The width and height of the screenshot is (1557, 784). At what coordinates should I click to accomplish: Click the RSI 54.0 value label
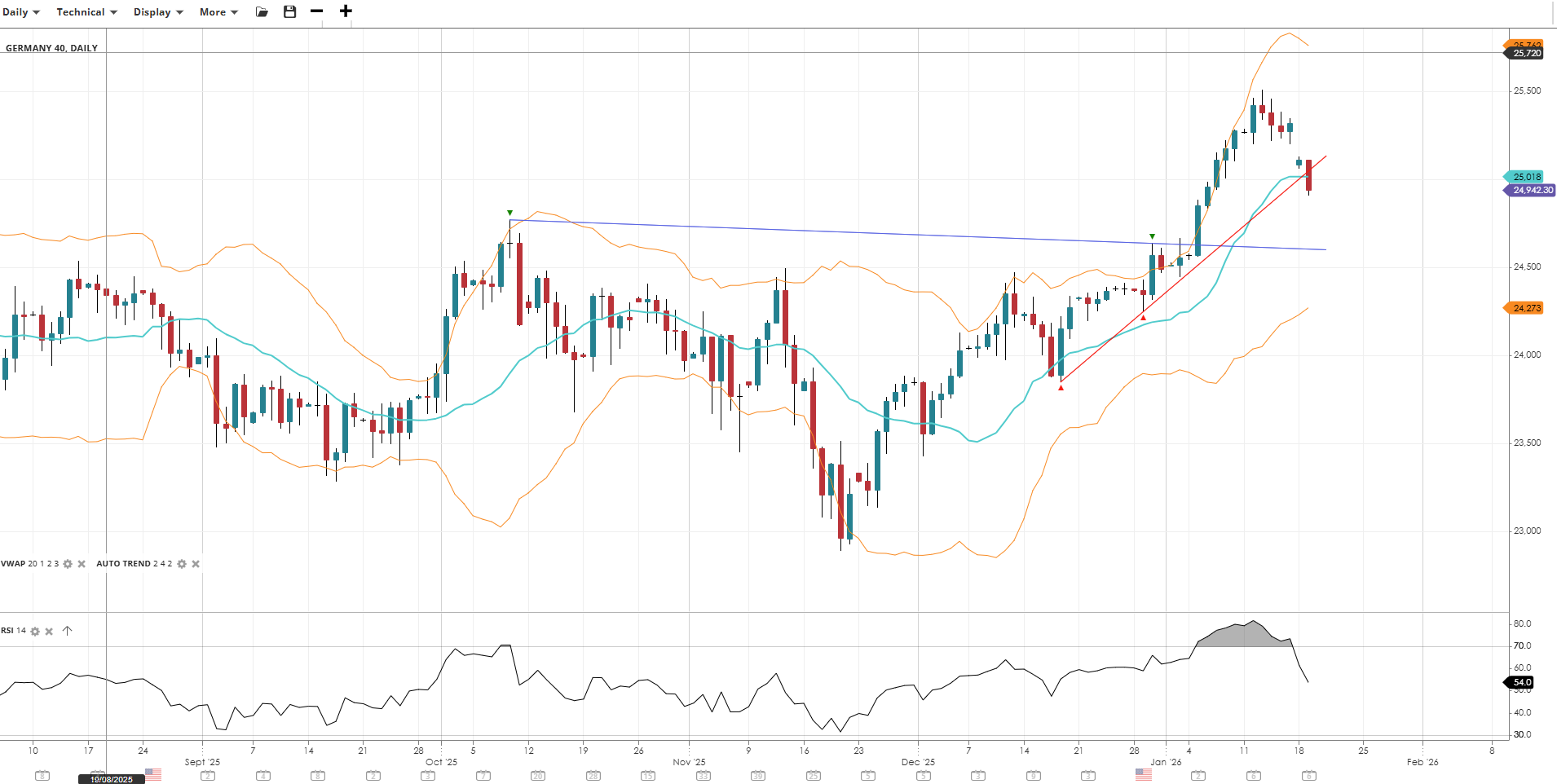(1521, 682)
